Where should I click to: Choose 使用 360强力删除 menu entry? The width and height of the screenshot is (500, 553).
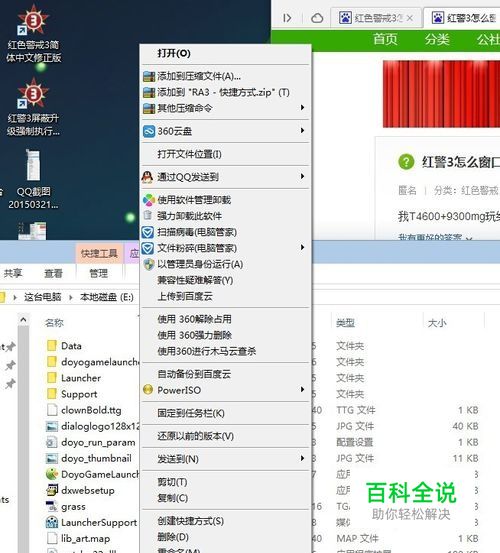(x=225, y=335)
